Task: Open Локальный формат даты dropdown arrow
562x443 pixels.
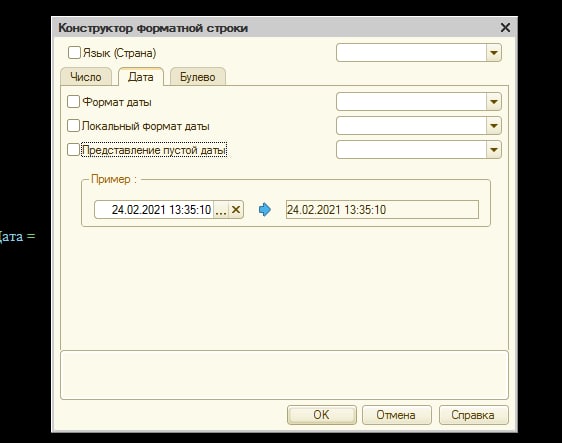Action: [x=494, y=126]
